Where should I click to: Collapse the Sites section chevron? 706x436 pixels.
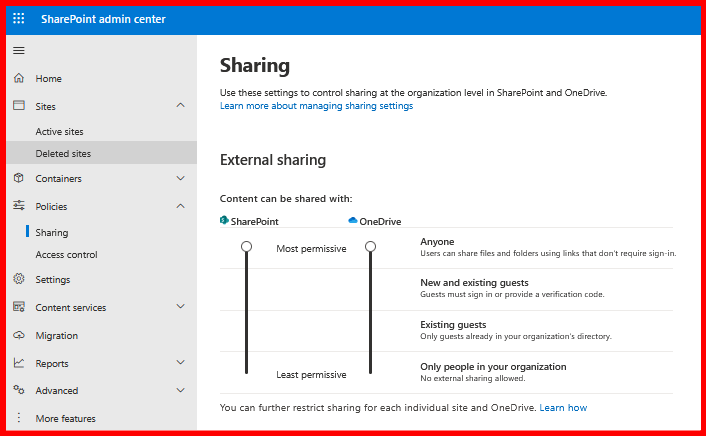pyautogui.click(x=180, y=105)
